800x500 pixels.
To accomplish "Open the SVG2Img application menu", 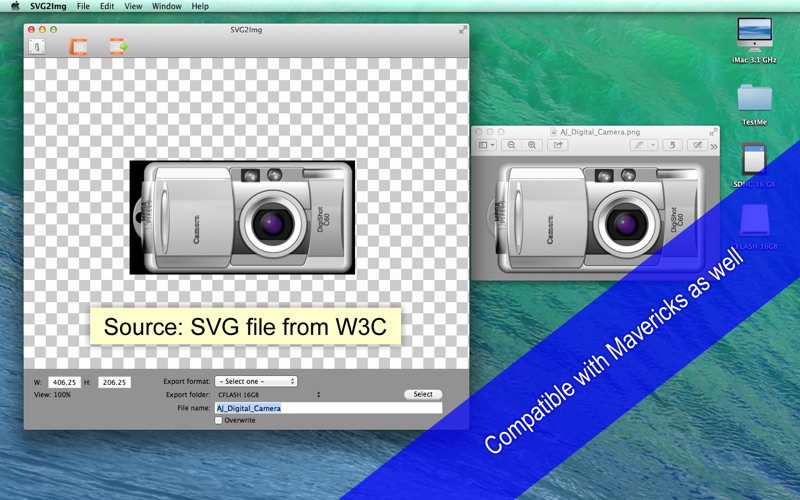I will (x=48, y=6).
